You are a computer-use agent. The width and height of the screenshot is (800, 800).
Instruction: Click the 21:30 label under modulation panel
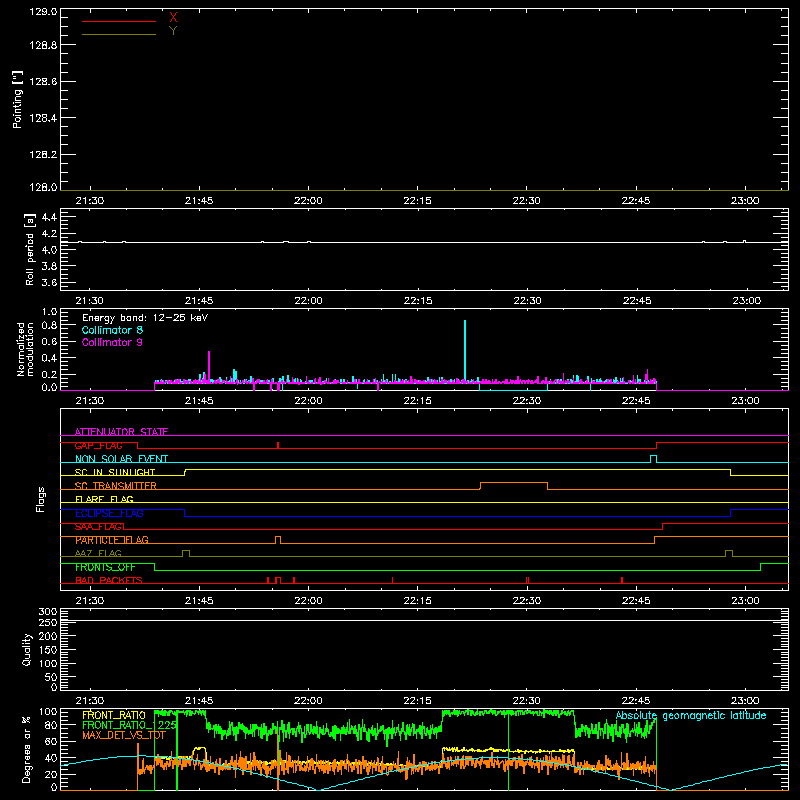coord(90,401)
